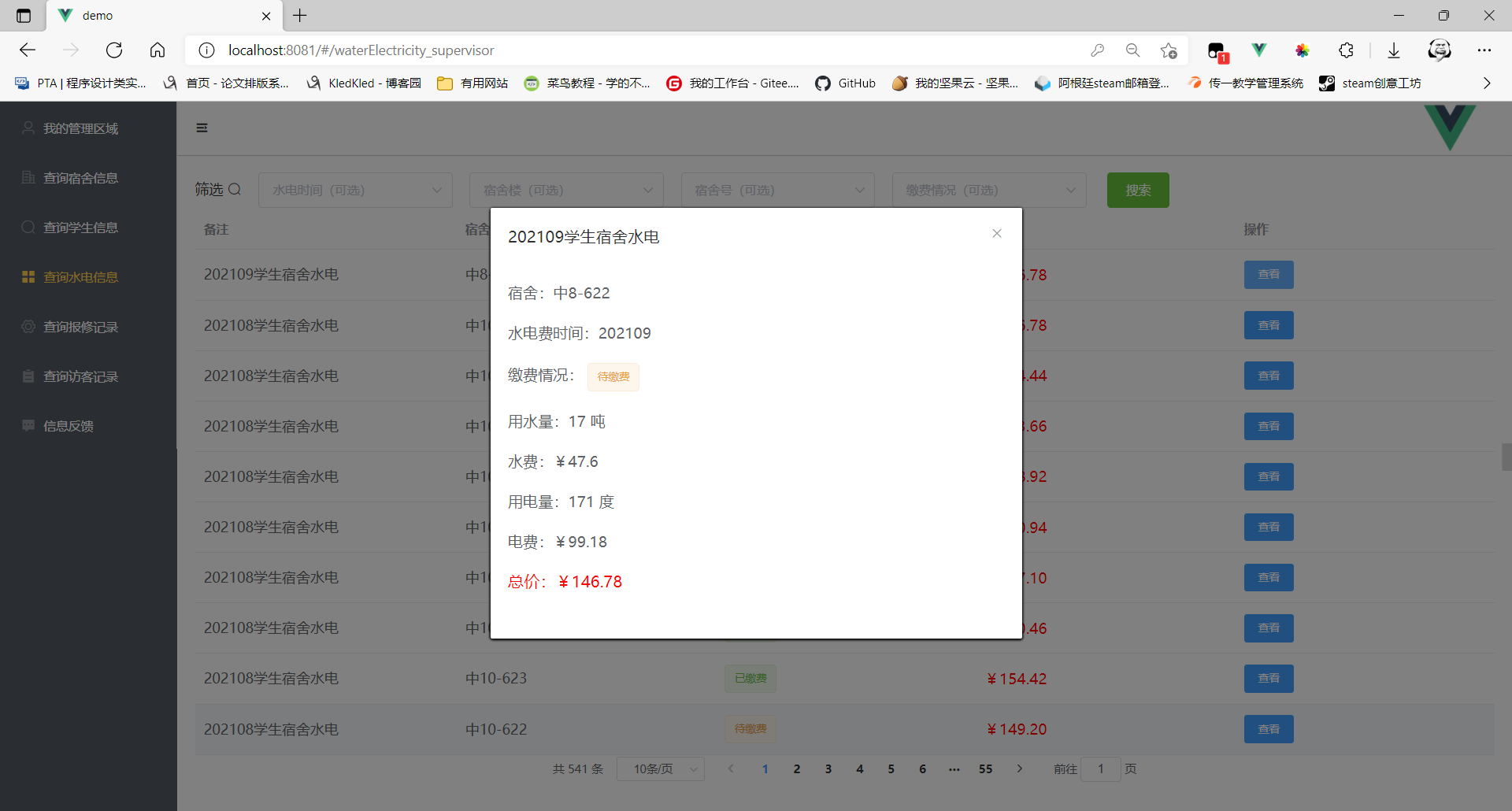Open 查询学生信息 sidebar menu
The height and width of the screenshot is (811, 1512).
pos(88,228)
